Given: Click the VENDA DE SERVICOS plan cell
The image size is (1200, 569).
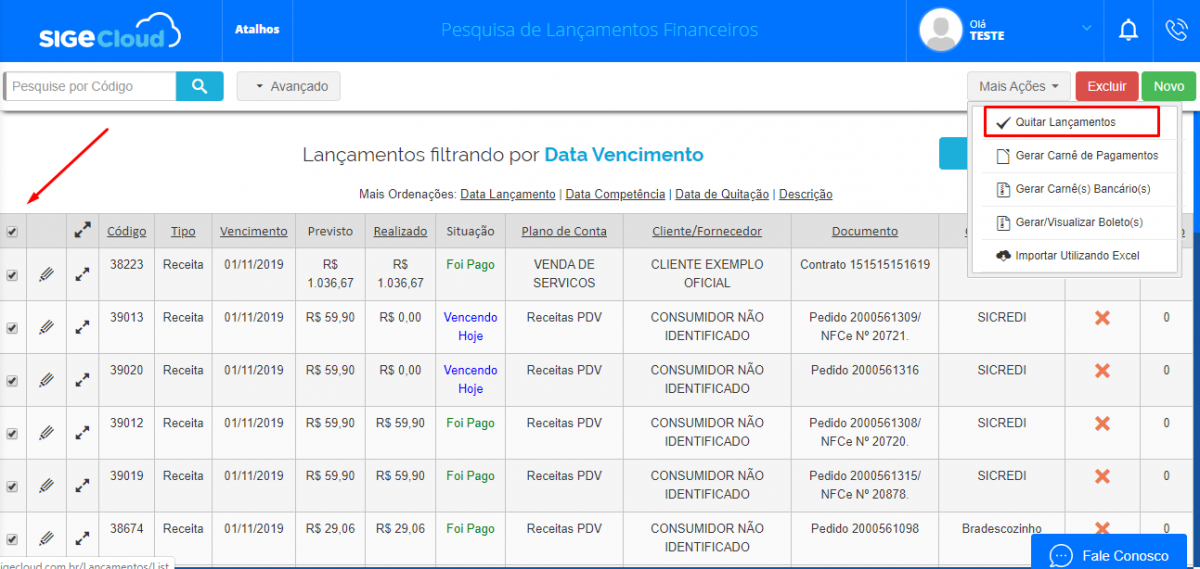Looking at the screenshot, I should click(564, 274).
